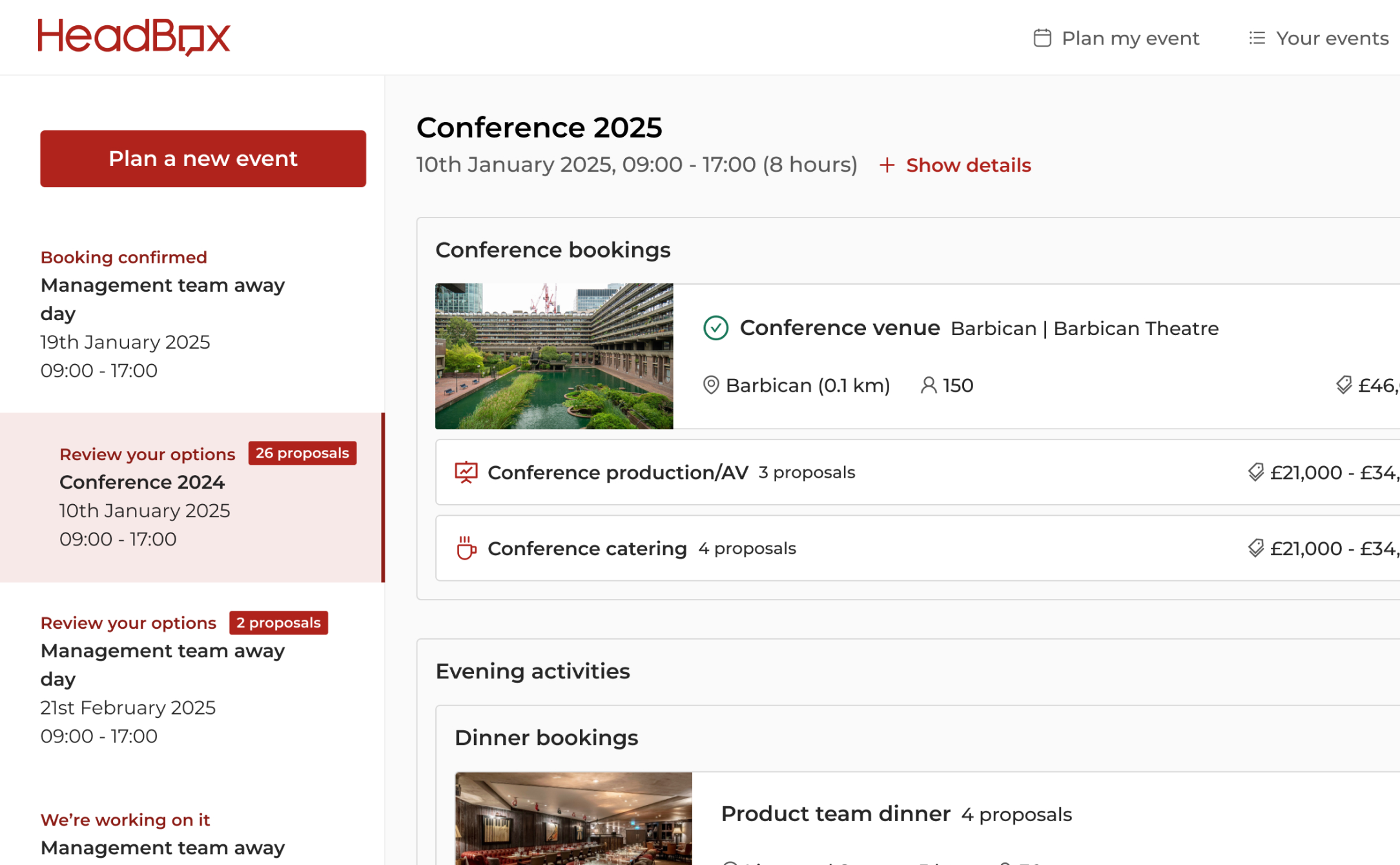Go to Your events in top navigation

[1332, 38]
